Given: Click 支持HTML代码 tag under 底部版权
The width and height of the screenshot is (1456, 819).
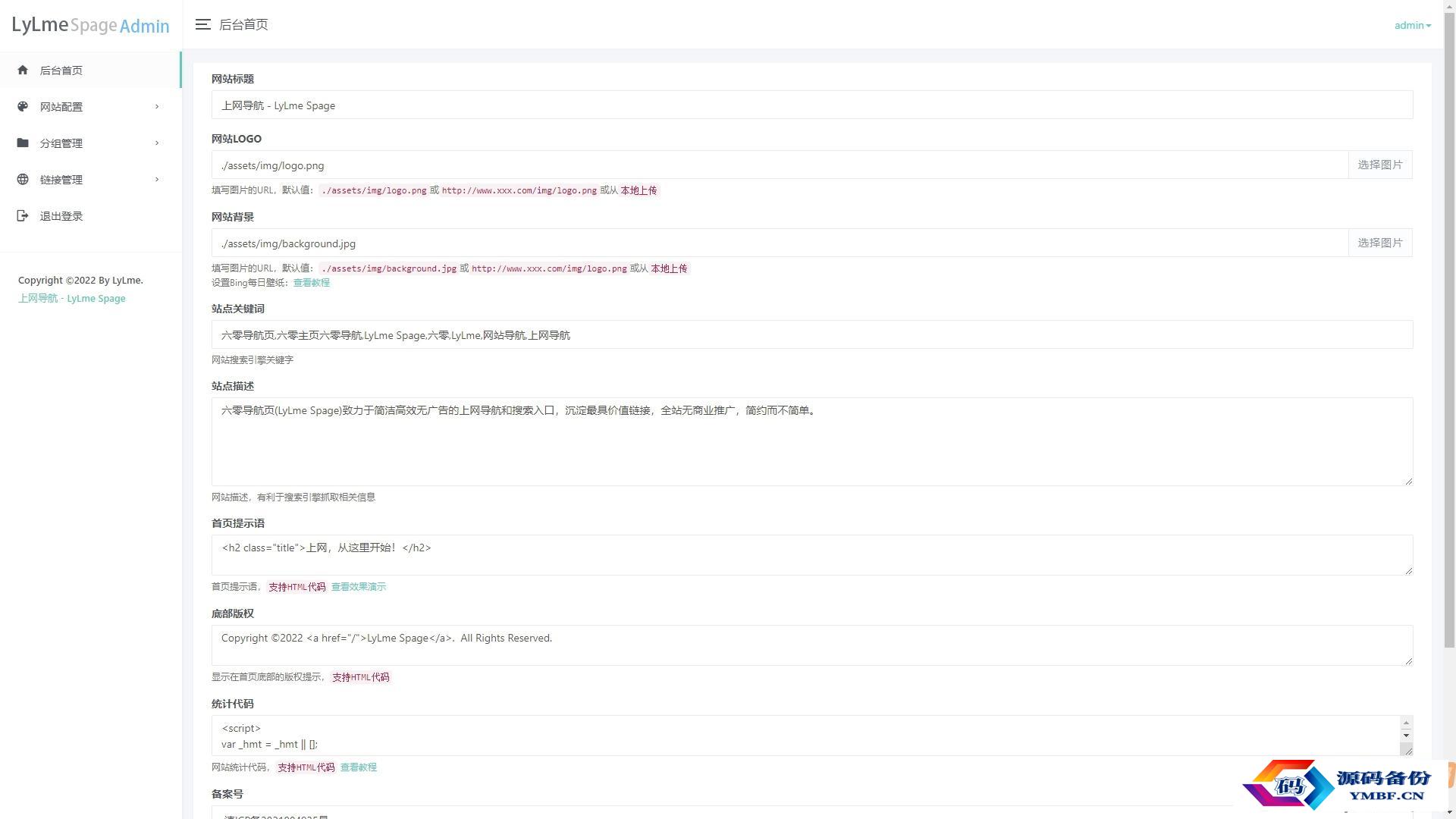Looking at the screenshot, I should [x=360, y=677].
